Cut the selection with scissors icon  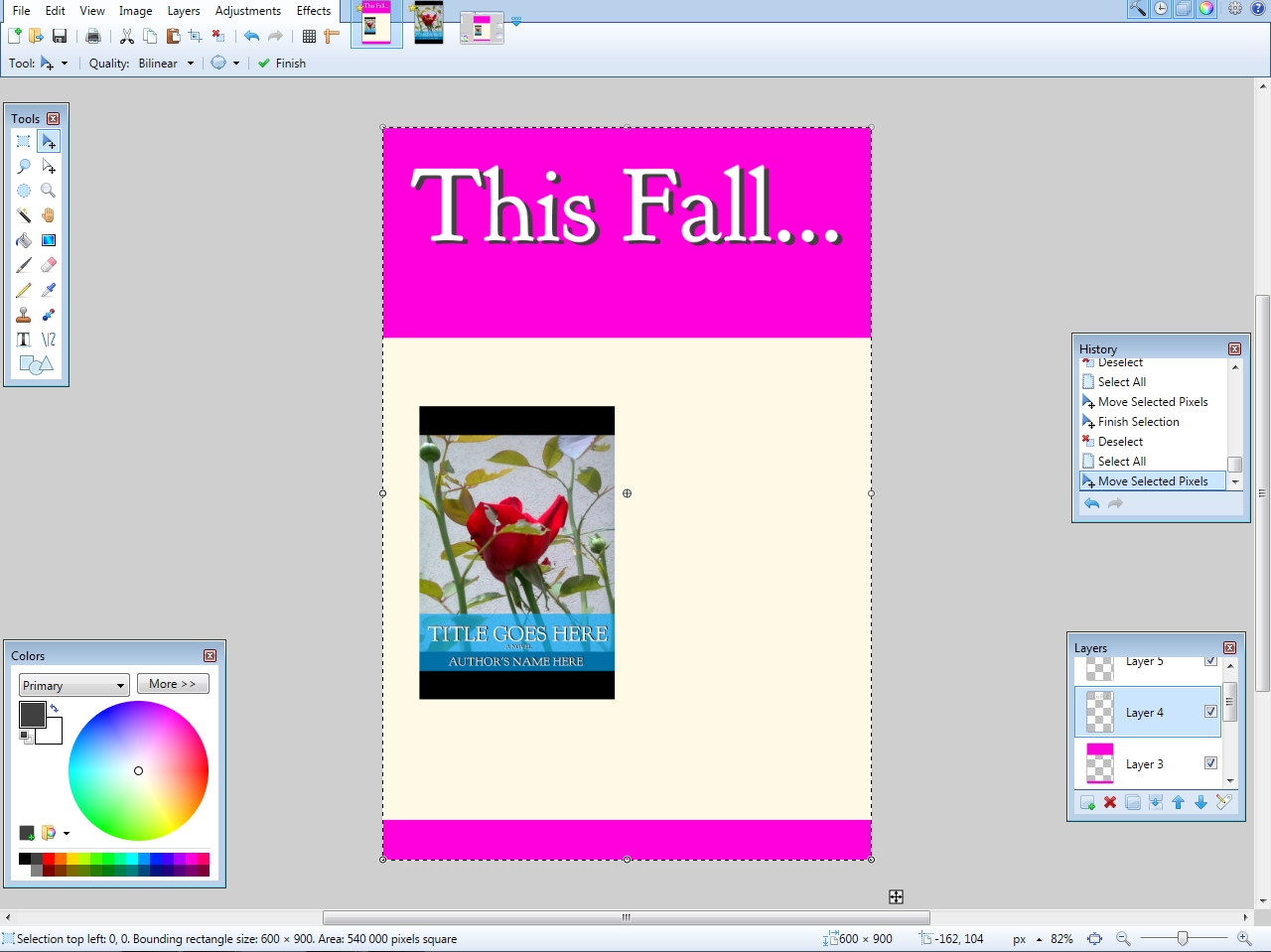tap(127, 36)
